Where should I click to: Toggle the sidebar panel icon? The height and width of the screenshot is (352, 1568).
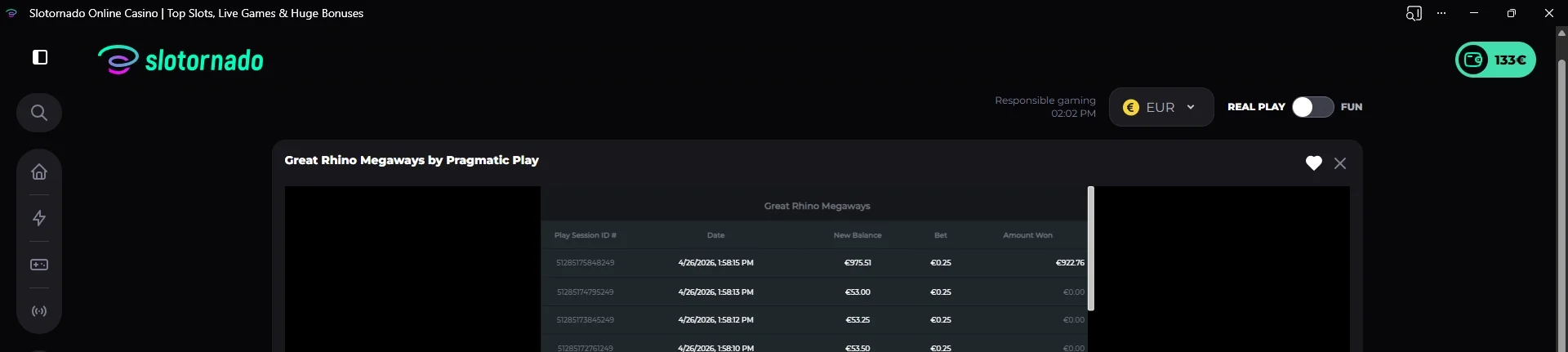tap(40, 57)
